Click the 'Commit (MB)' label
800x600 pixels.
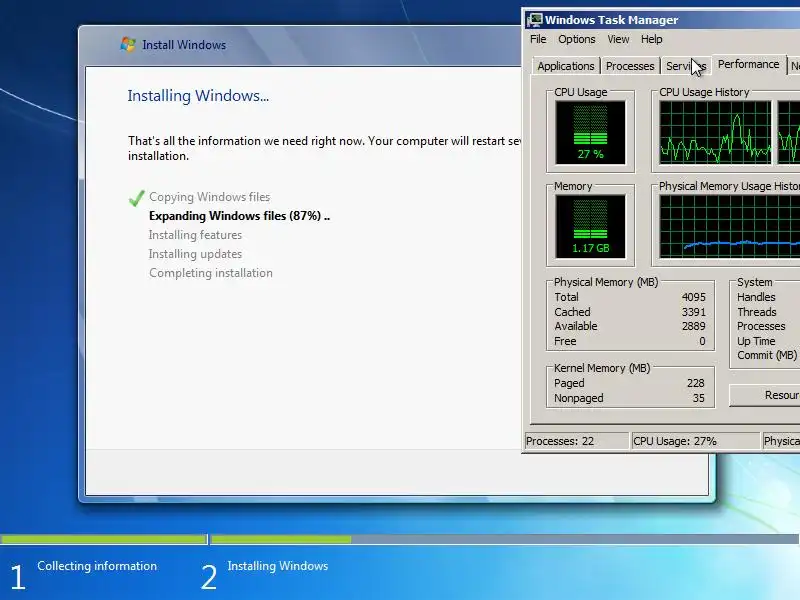(x=767, y=355)
